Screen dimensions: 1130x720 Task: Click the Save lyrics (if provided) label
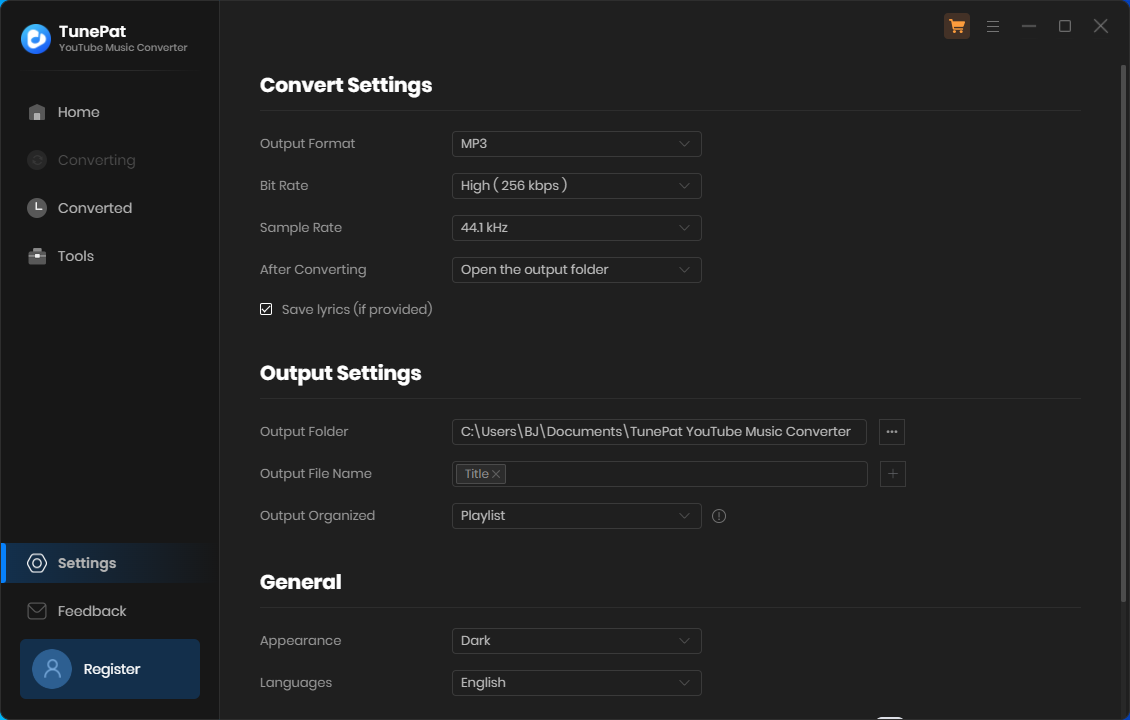click(357, 309)
